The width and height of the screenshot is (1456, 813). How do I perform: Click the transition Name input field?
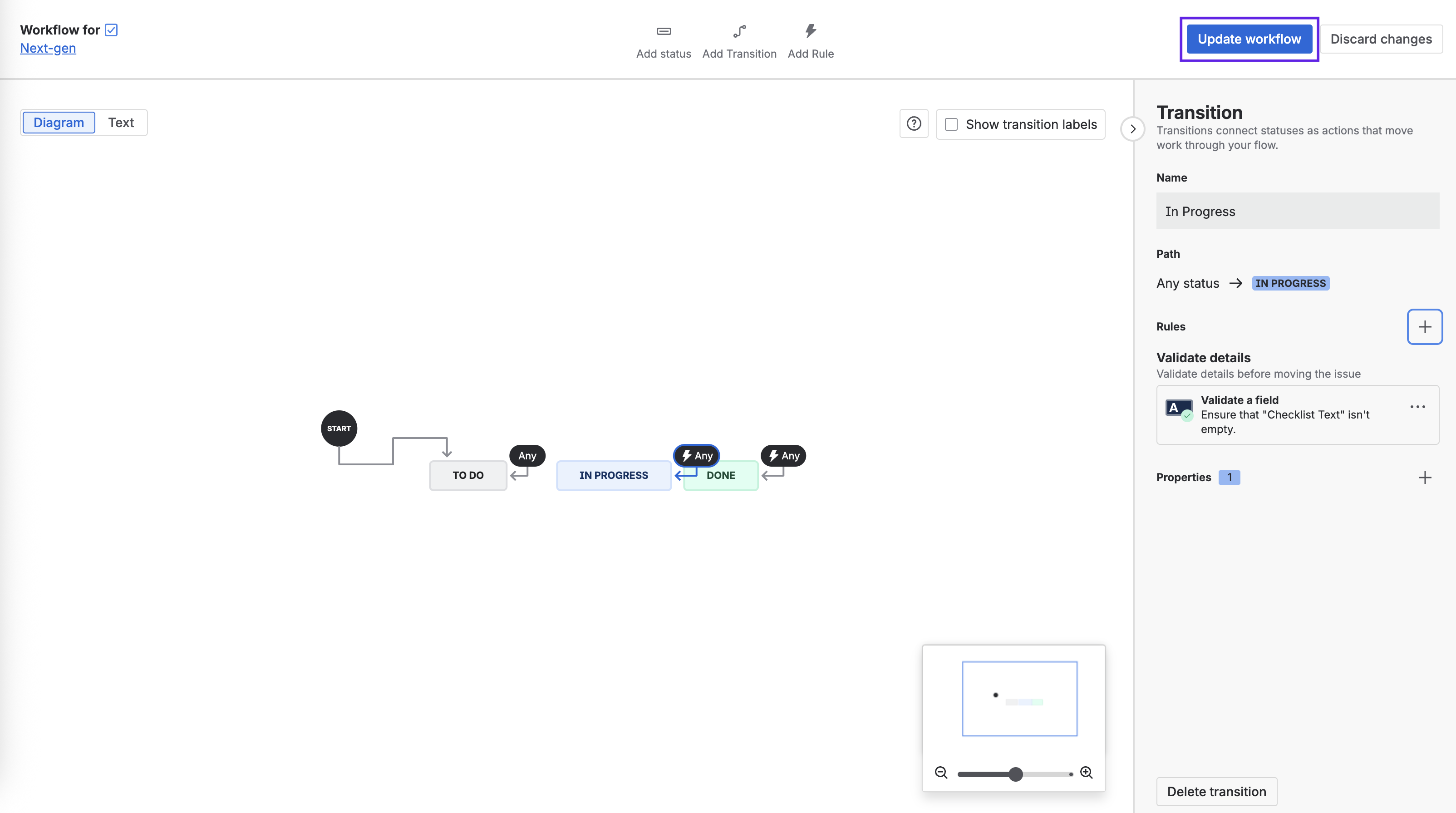[1298, 211]
